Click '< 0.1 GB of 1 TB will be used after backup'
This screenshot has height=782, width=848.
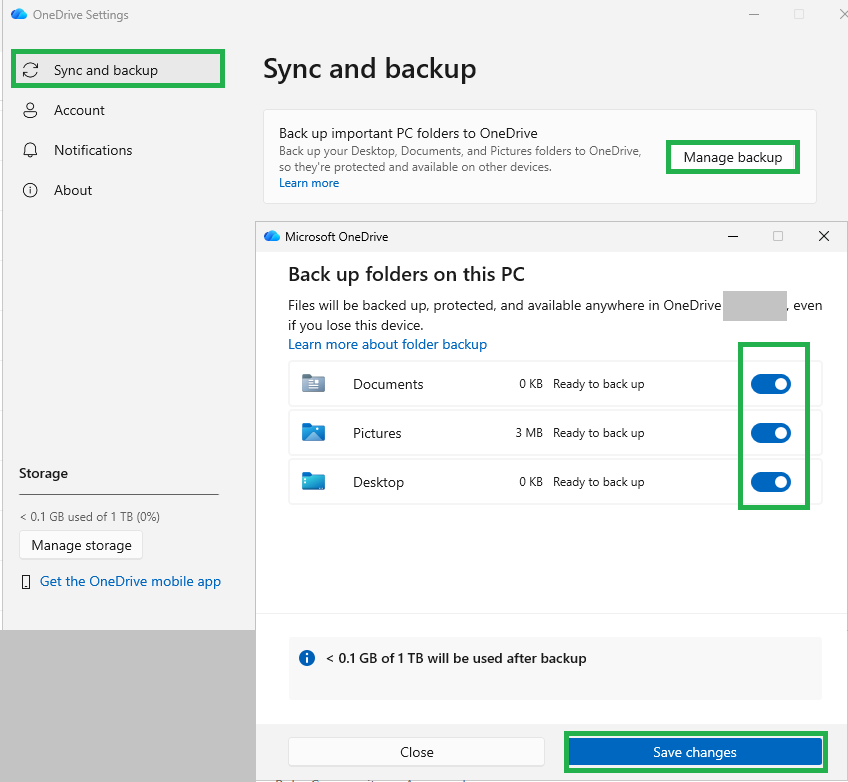(x=456, y=658)
